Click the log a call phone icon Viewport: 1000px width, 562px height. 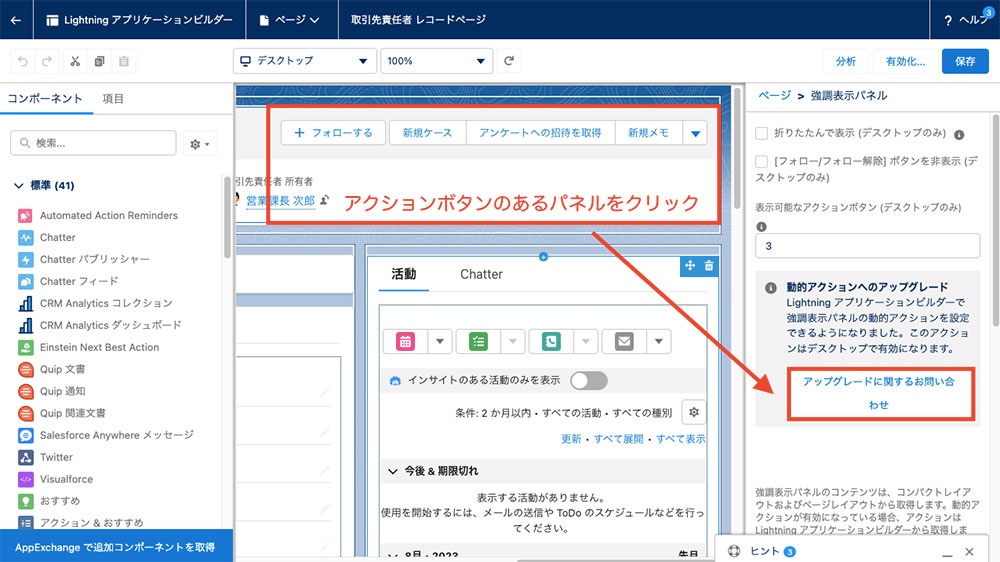coord(552,341)
